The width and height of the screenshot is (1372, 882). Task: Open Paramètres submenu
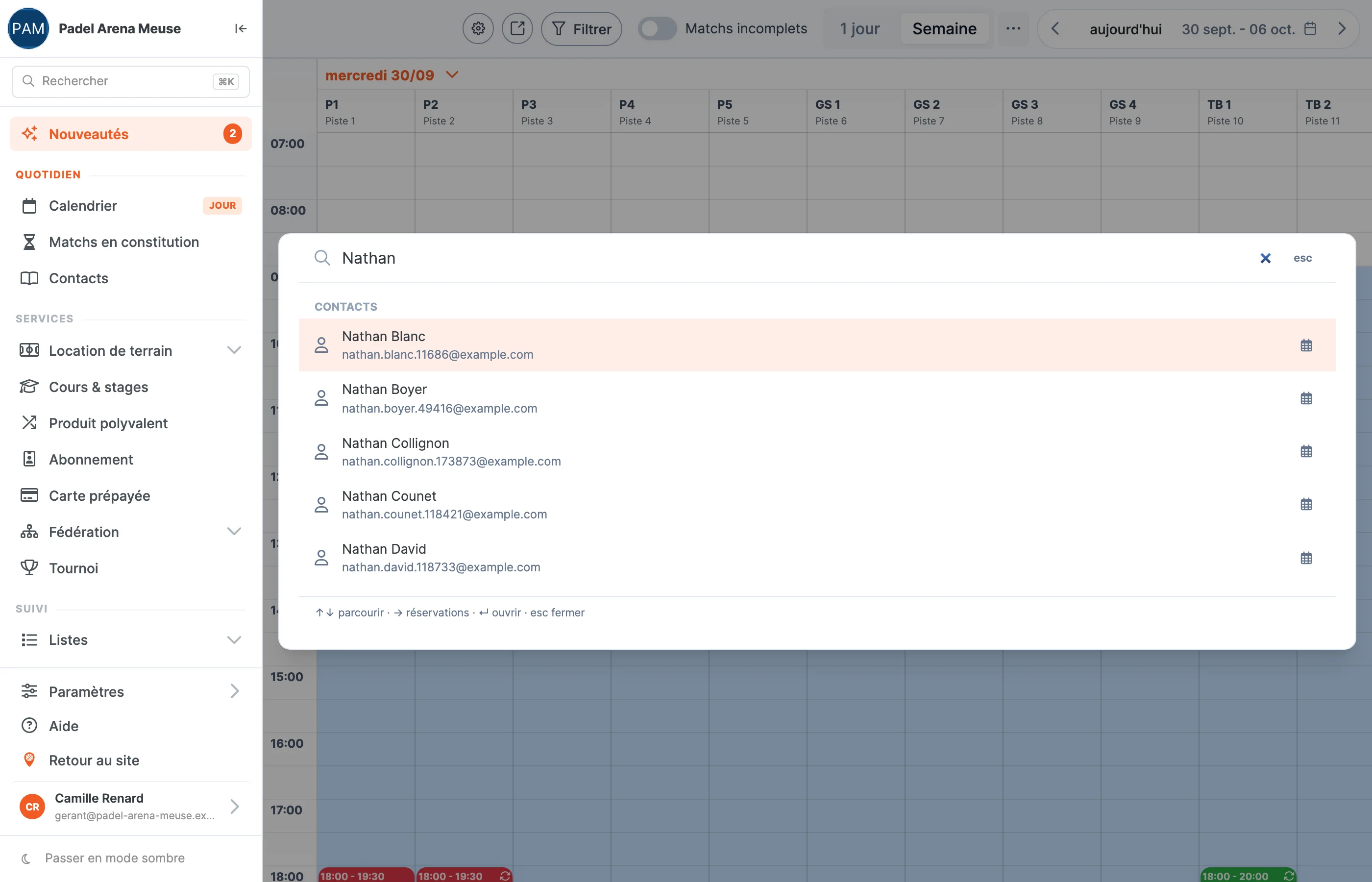coord(130,691)
